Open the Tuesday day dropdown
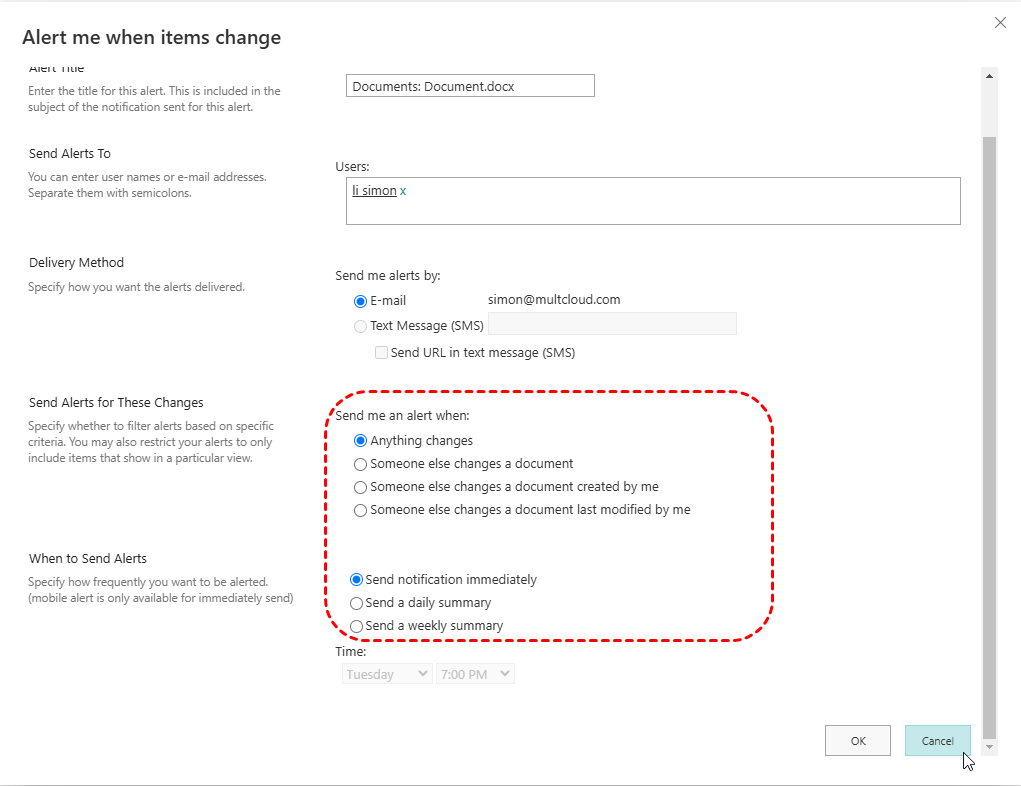Image resolution: width=1021 pixels, height=786 pixels. click(387, 674)
